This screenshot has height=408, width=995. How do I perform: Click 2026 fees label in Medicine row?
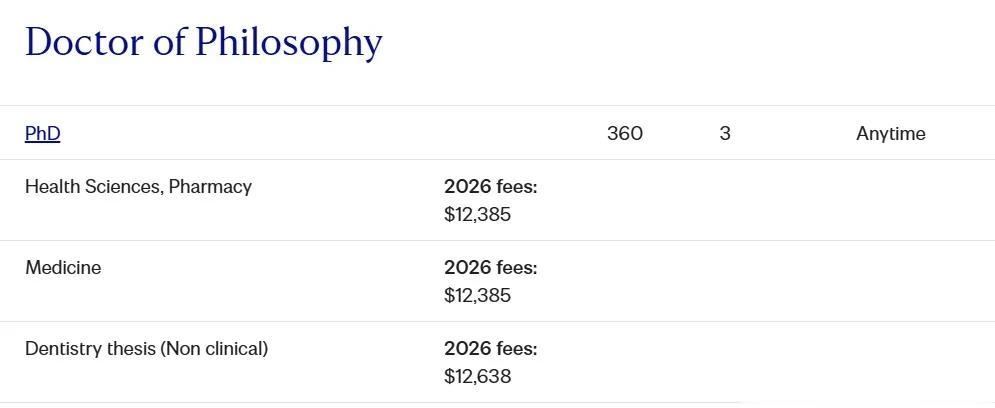click(x=490, y=268)
